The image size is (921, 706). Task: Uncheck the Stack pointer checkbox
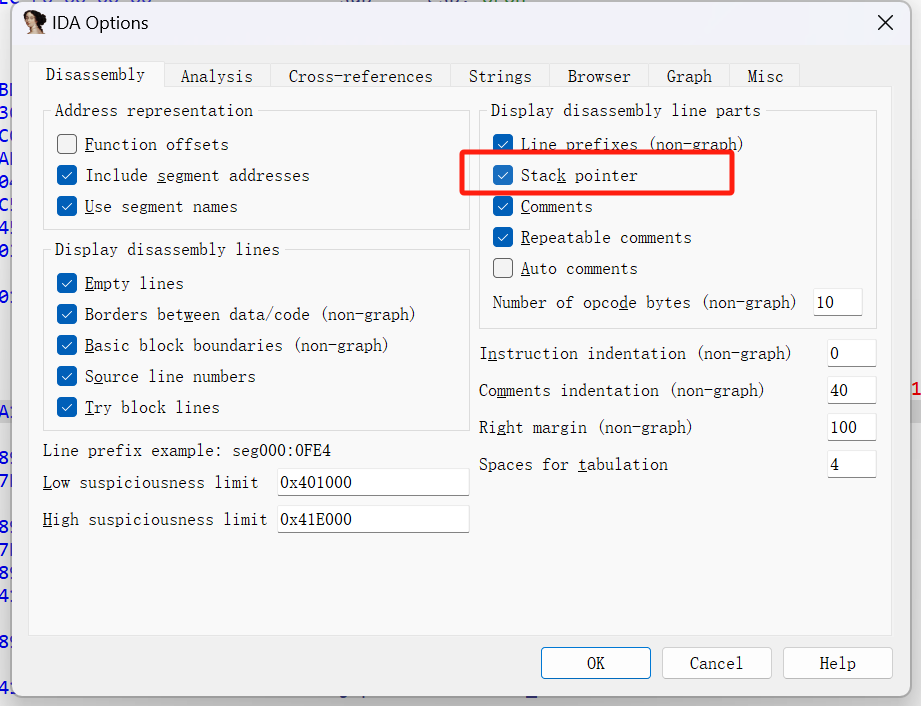[503, 175]
